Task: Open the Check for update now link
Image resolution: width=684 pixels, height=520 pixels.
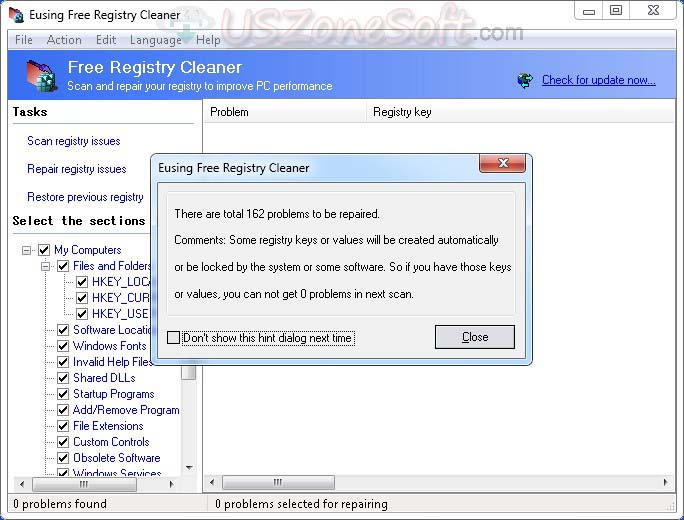Action: pos(598,80)
